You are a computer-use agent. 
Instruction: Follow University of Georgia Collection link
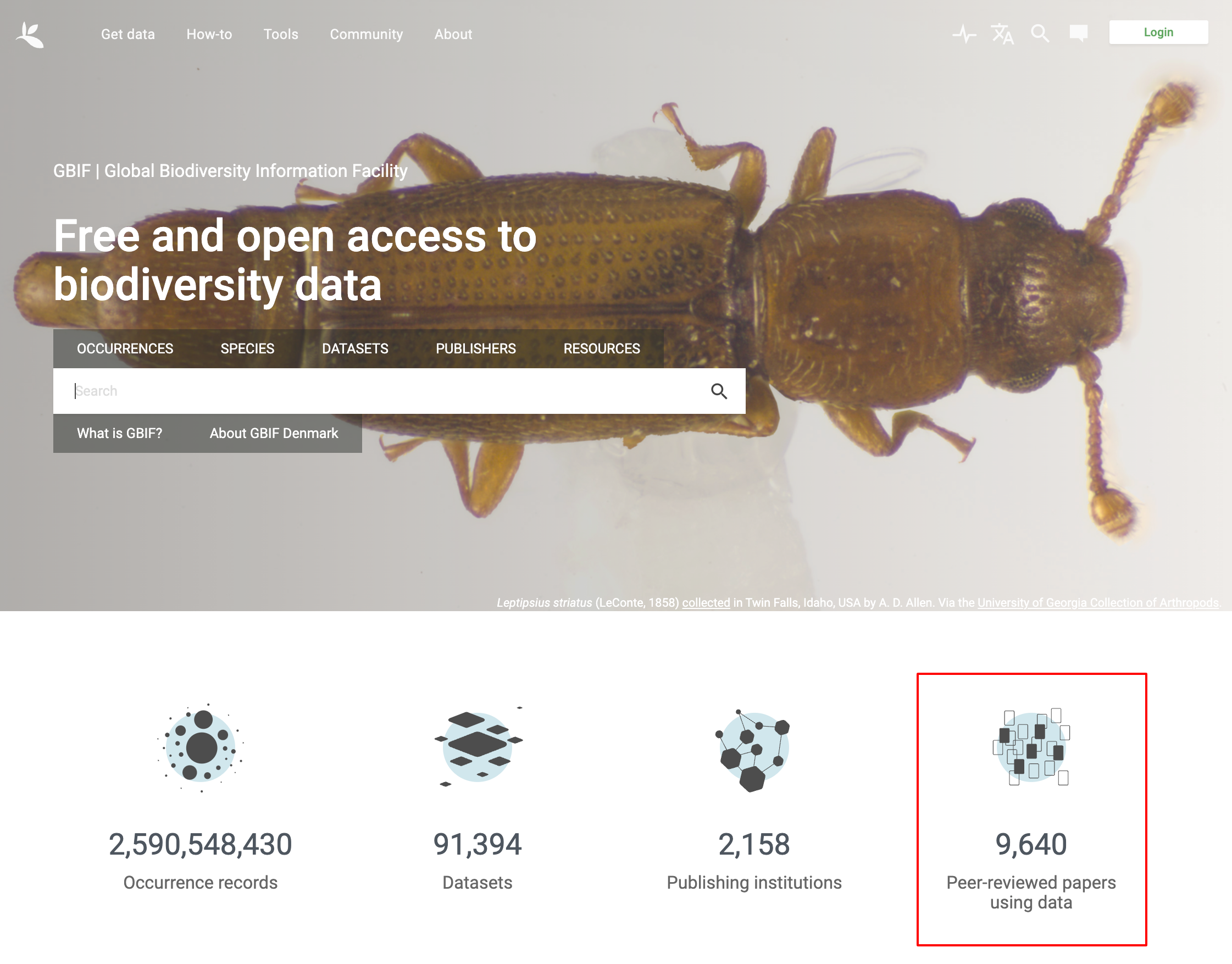click(1097, 603)
